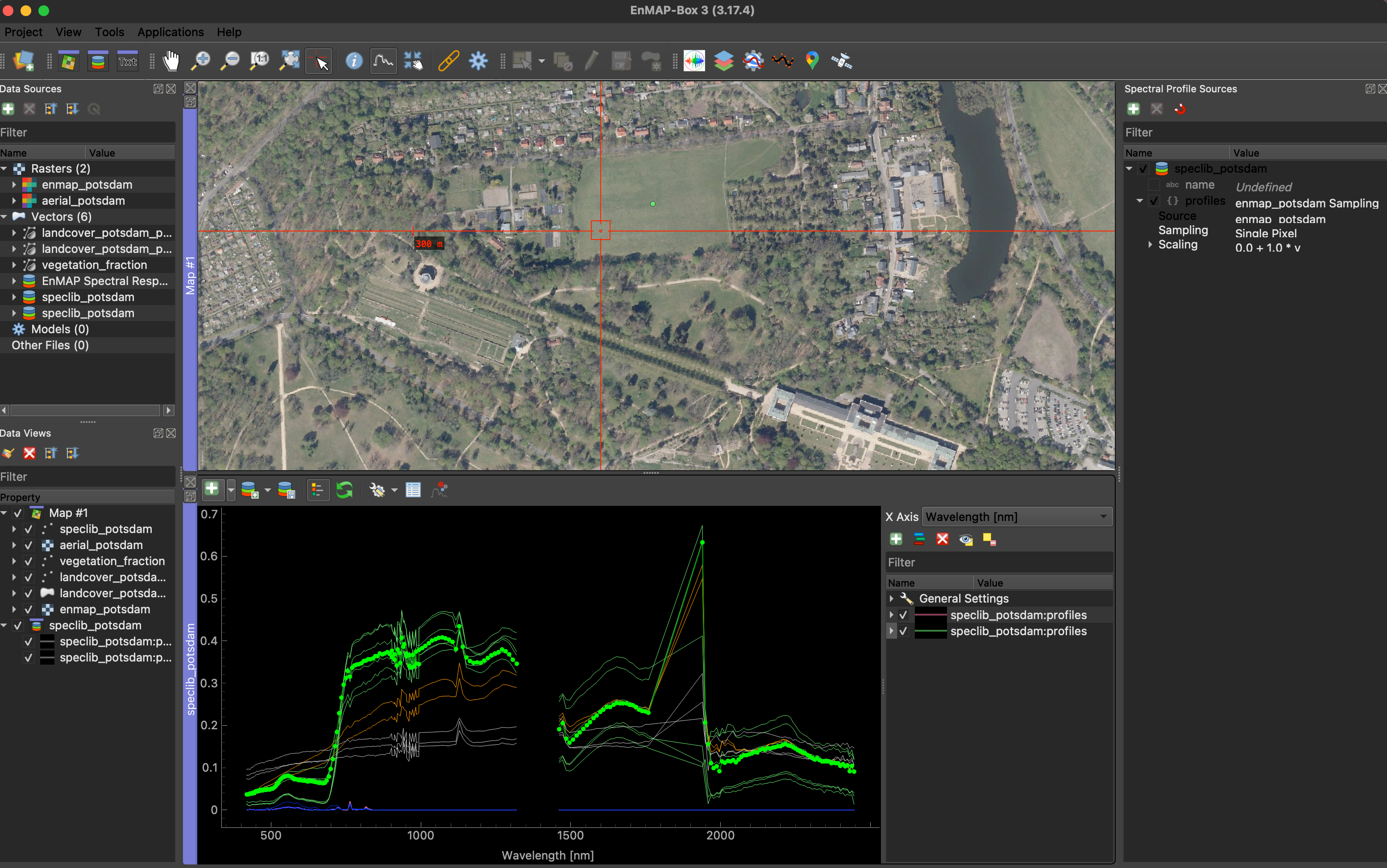
Task: Toggle speclib_potsdam checkbox in Spectral Profile Sources
Action: (x=1143, y=169)
